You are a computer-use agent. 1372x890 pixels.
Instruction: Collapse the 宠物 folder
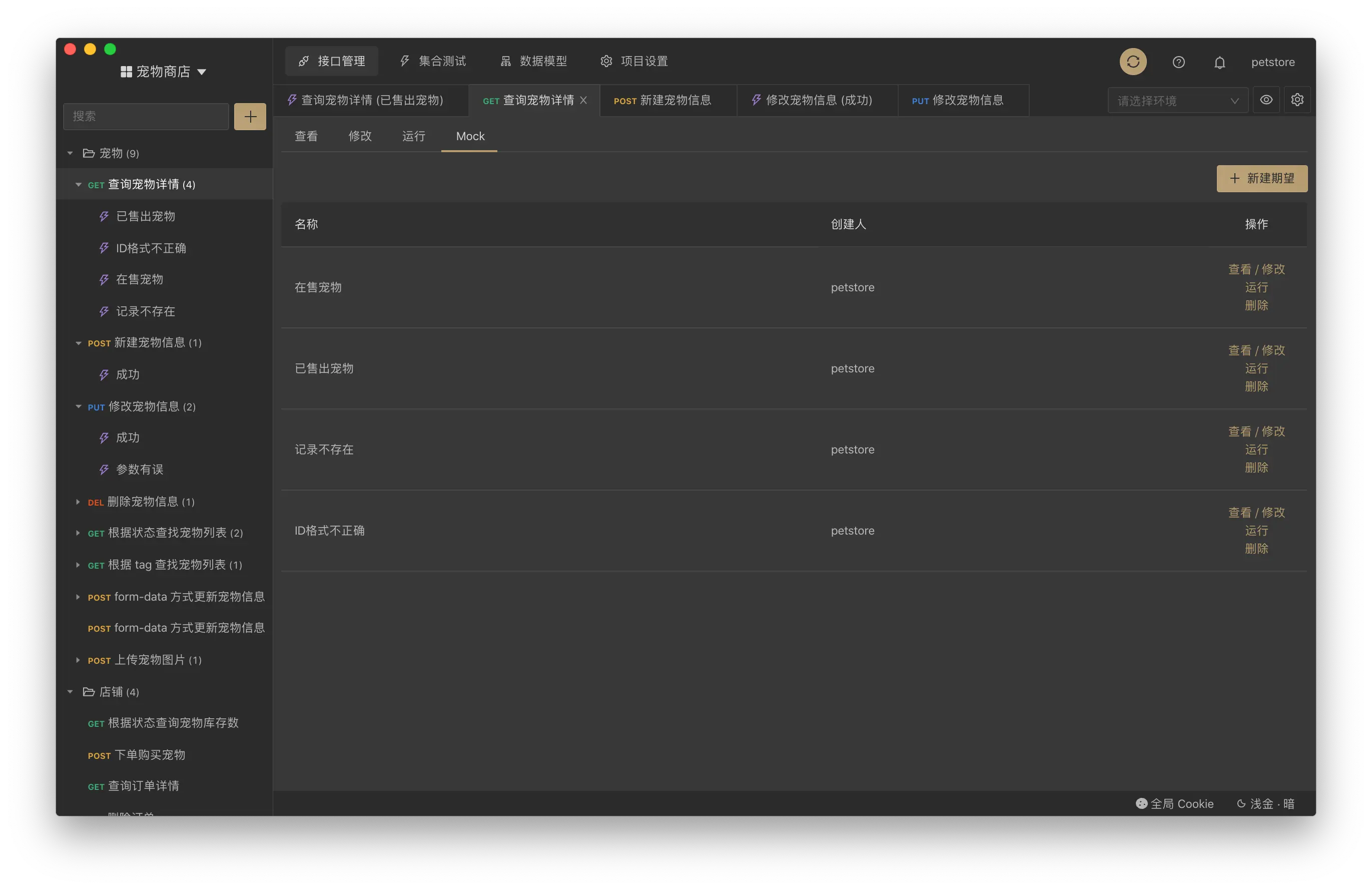pos(71,154)
